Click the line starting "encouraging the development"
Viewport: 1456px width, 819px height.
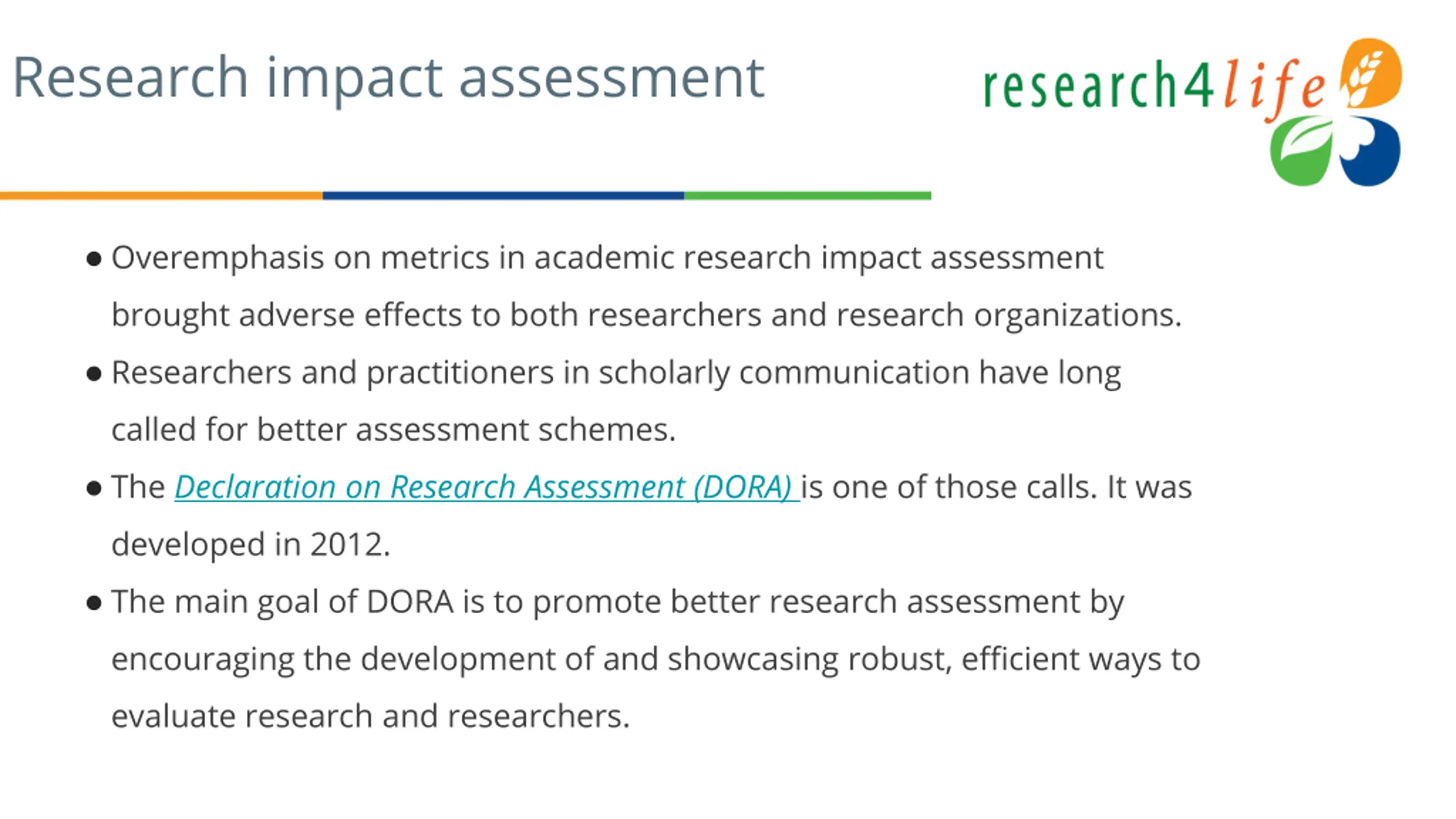tap(656, 659)
